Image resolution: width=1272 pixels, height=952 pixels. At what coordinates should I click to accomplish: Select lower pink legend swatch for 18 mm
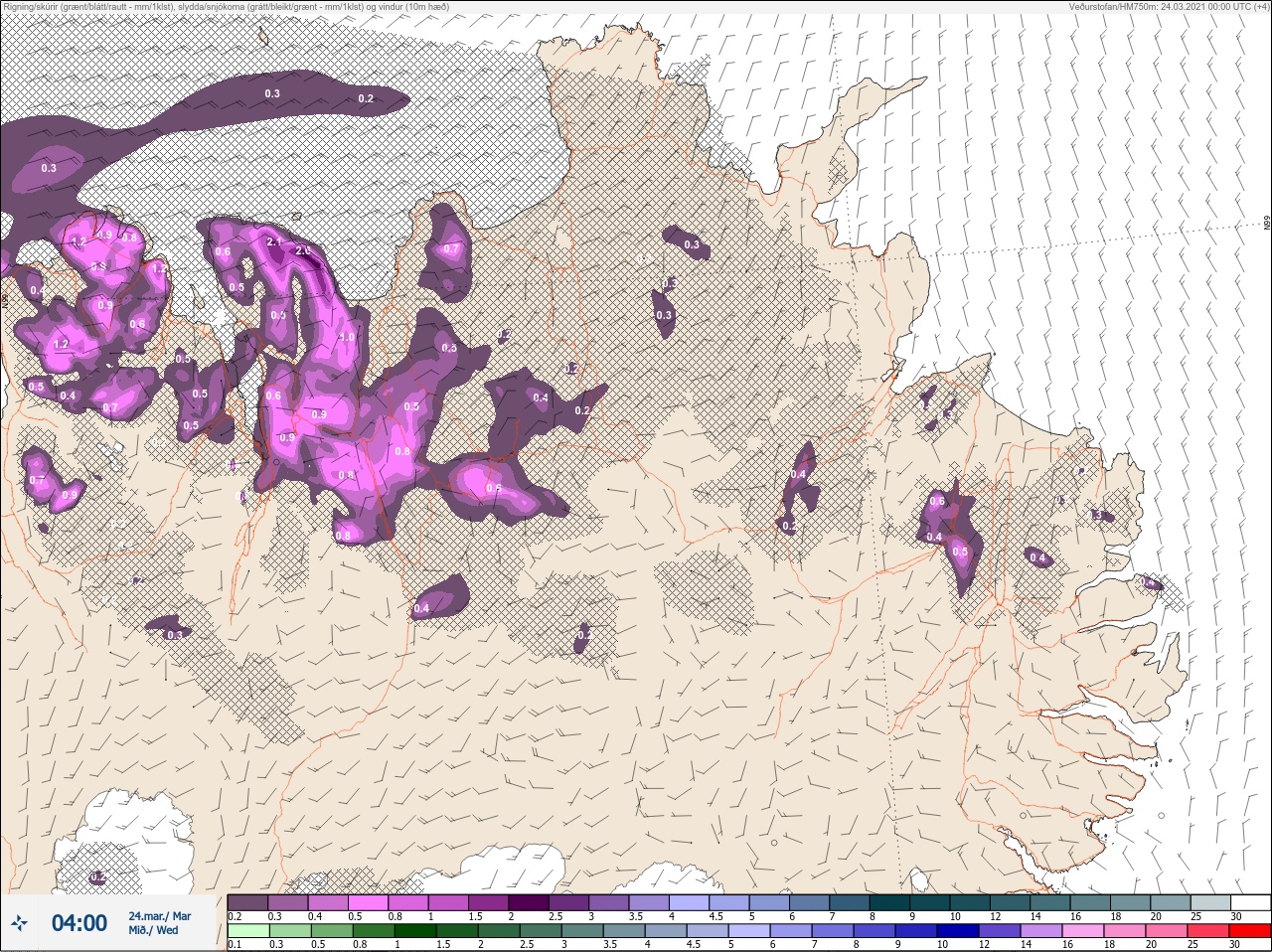tap(1125, 931)
